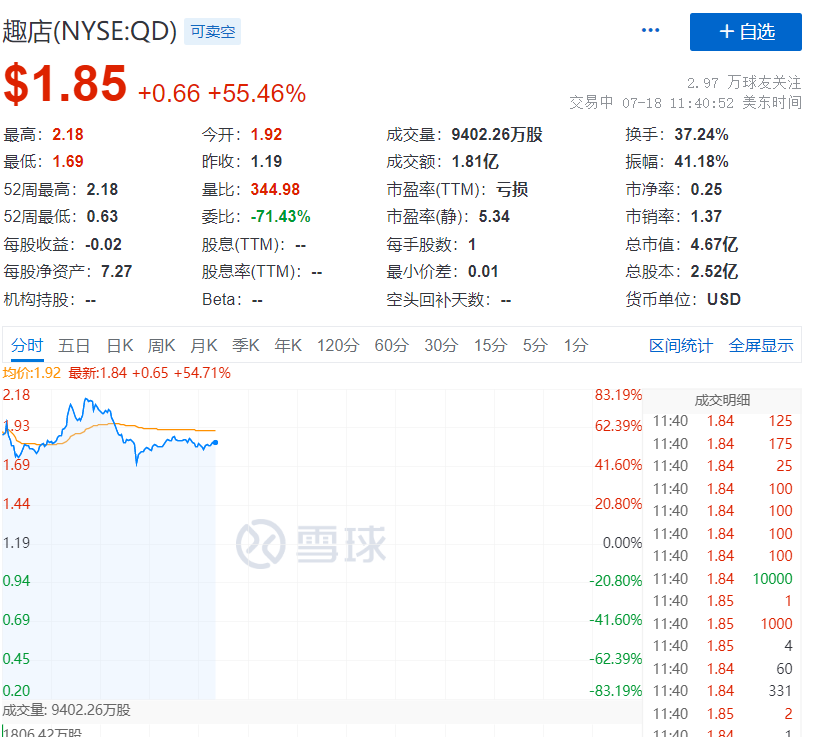The width and height of the screenshot is (819, 737).
Task: Click the 52周最低 0.63 value
Action: [102, 216]
